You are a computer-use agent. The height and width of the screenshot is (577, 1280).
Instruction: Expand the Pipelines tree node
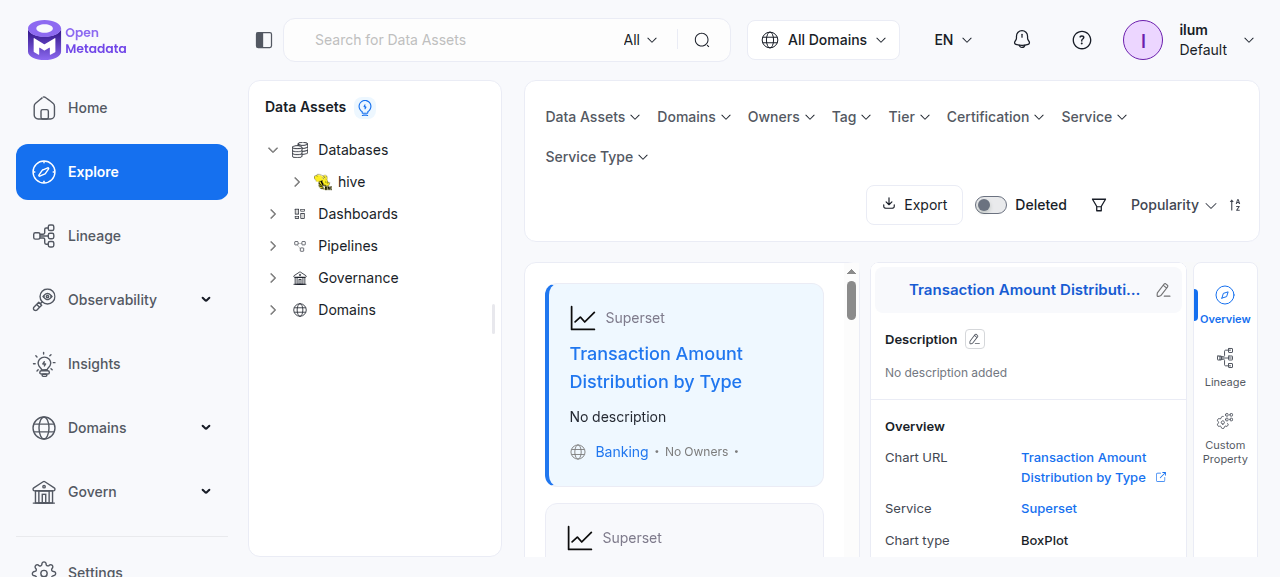pos(273,246)
